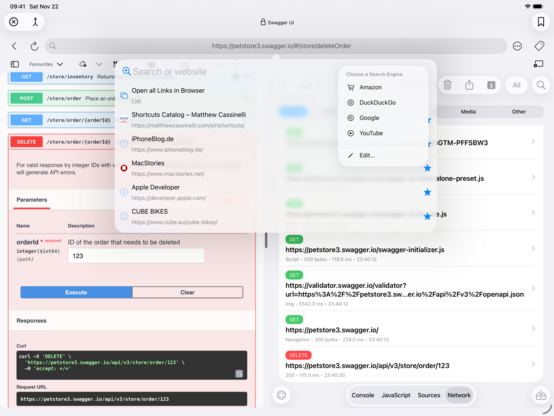Image resolution: width=554 pixels, height=416 pixels.
Task: Expand chevron for DELETE order/123 request
Action: pos(533,364)
